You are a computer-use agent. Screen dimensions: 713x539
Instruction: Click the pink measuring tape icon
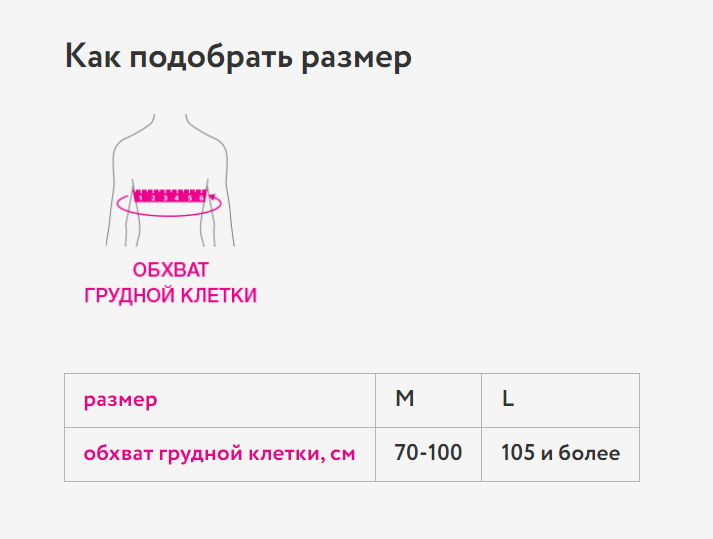pyautogui.click(x=170, y=191)
